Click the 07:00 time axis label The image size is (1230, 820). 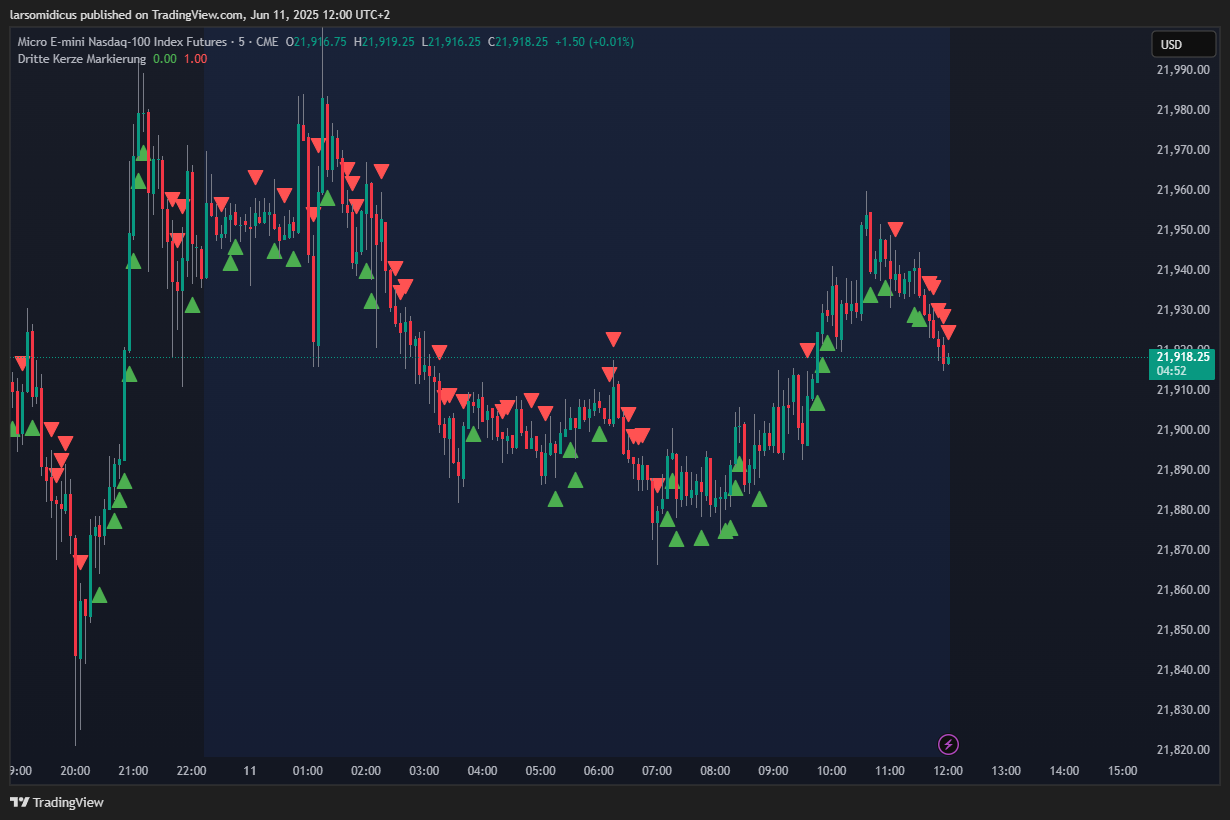coord(657,771)
